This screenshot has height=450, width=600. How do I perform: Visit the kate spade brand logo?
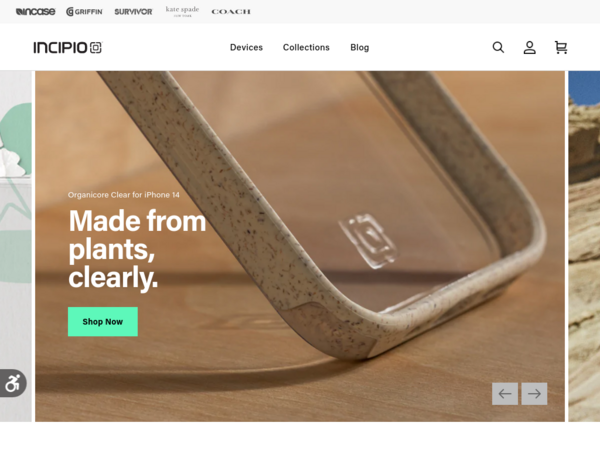(182, 11)
